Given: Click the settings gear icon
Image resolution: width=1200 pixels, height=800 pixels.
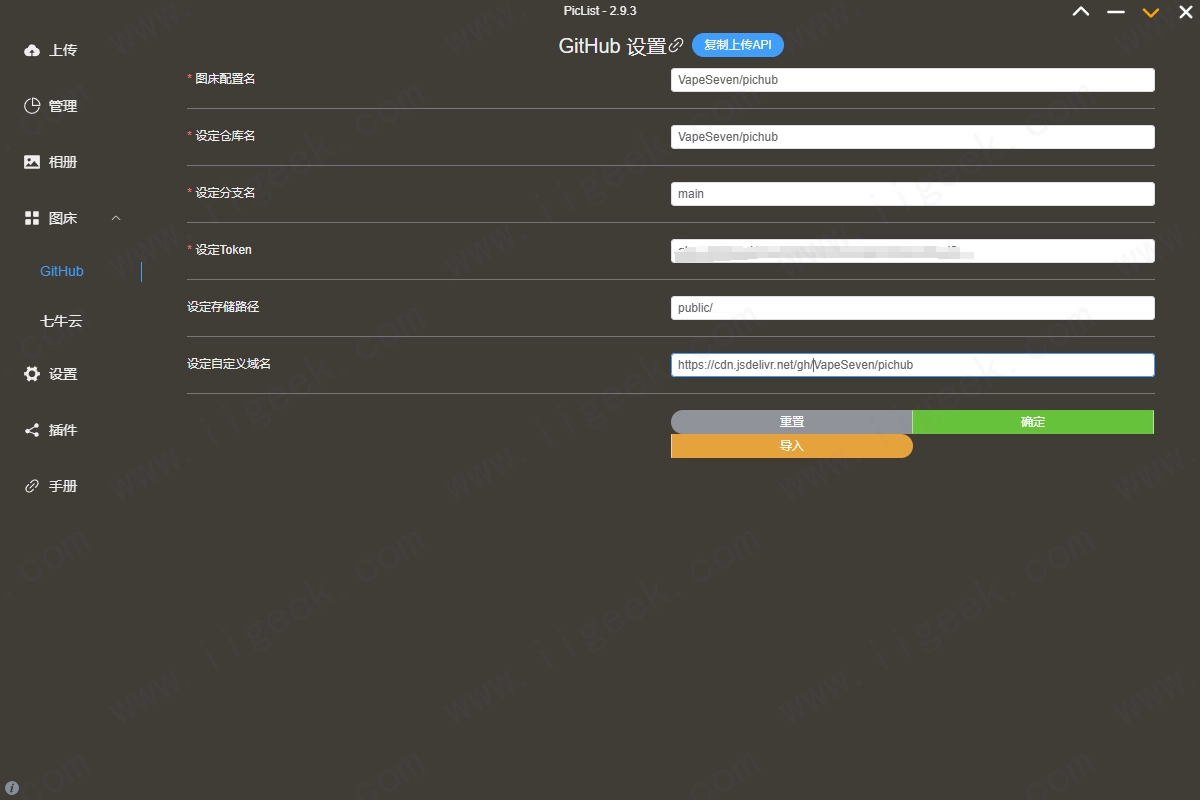Looking at the screenshot, I should tap(32, 374).
